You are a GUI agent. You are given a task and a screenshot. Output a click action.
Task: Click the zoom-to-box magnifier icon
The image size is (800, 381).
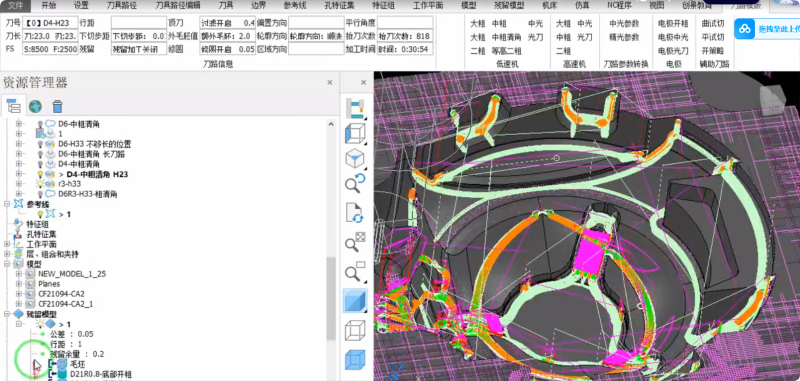tap(355, 272)
